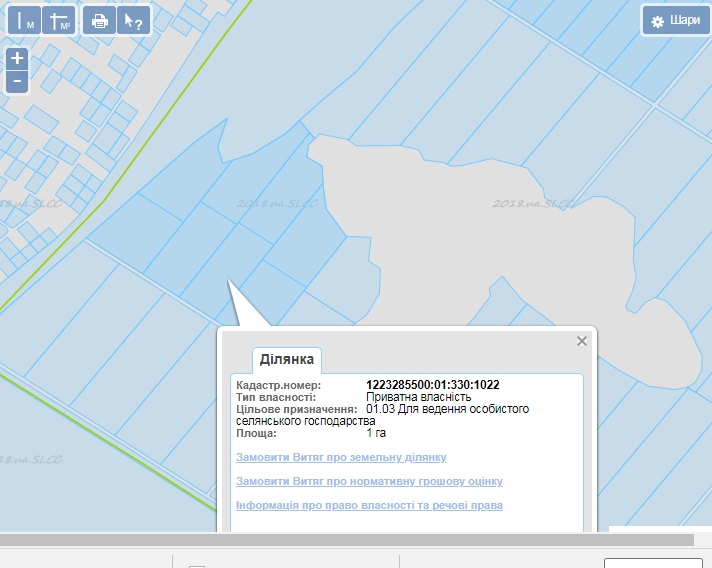Select the Ділянка tab
Screen dimensions: 712x568
287,359
